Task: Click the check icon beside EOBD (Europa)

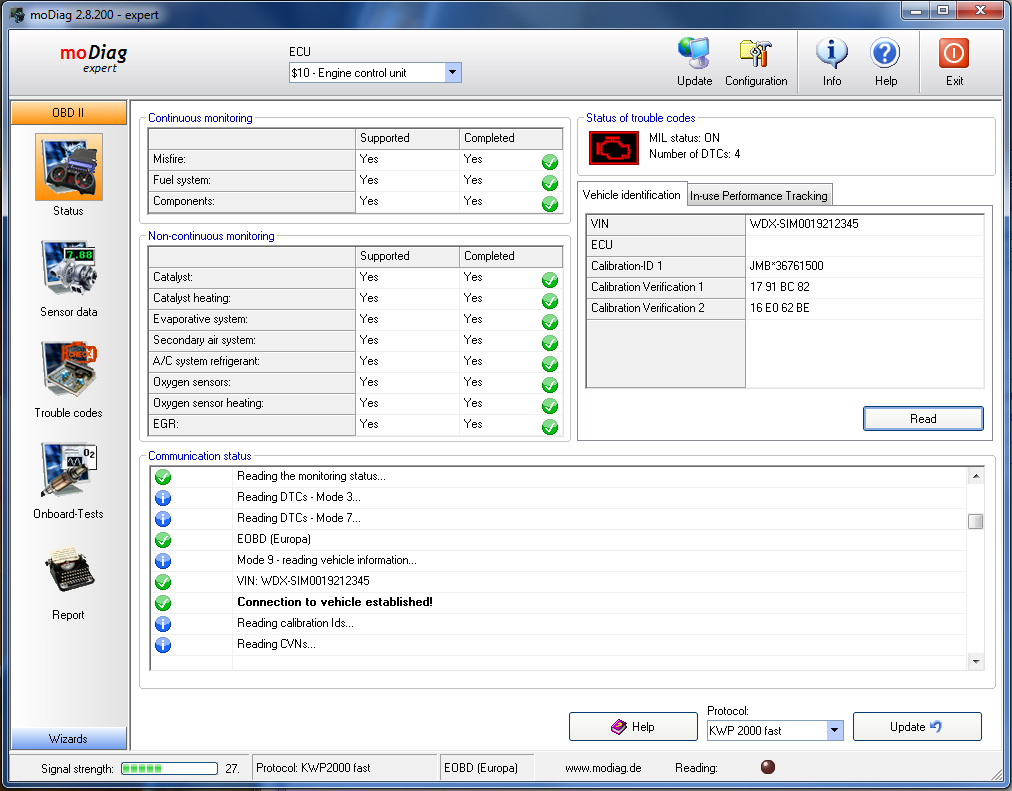Action: [163, 540]
